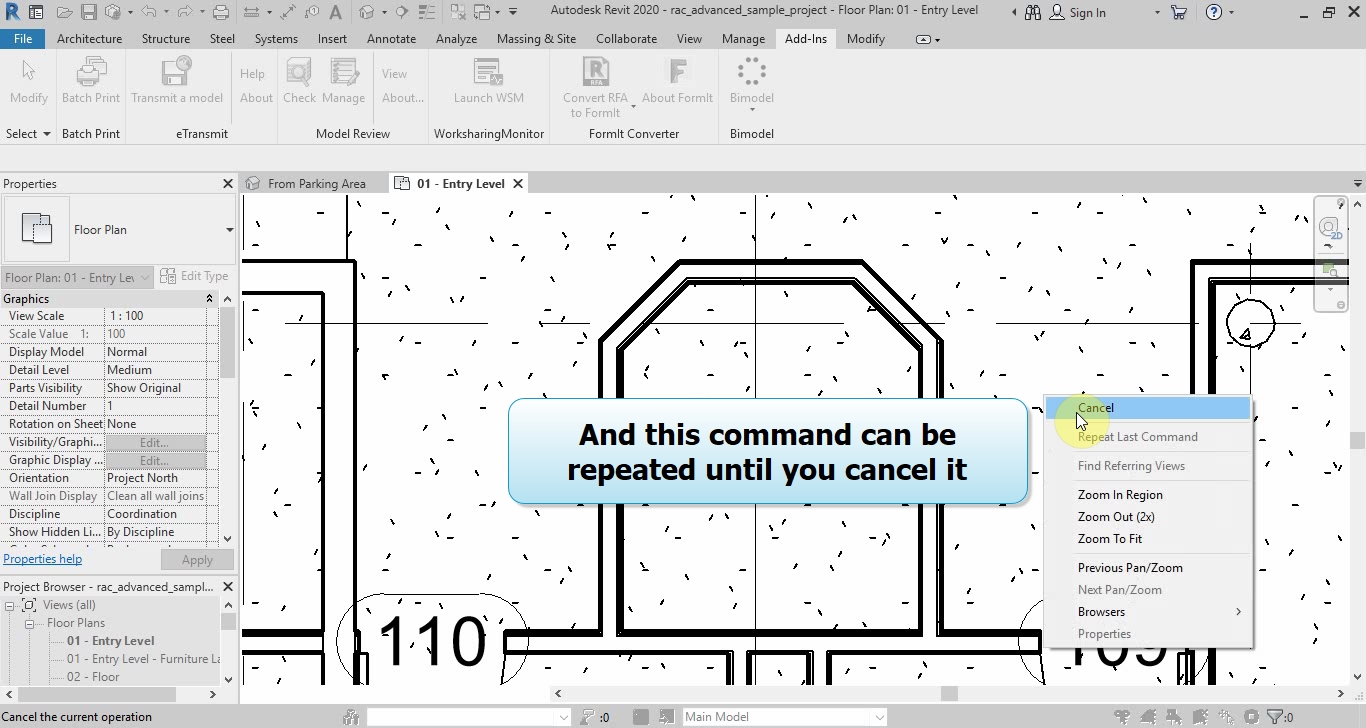Click the Convert RFA to FormIt icon
The image size is (1366, 728).
point(595,73)
